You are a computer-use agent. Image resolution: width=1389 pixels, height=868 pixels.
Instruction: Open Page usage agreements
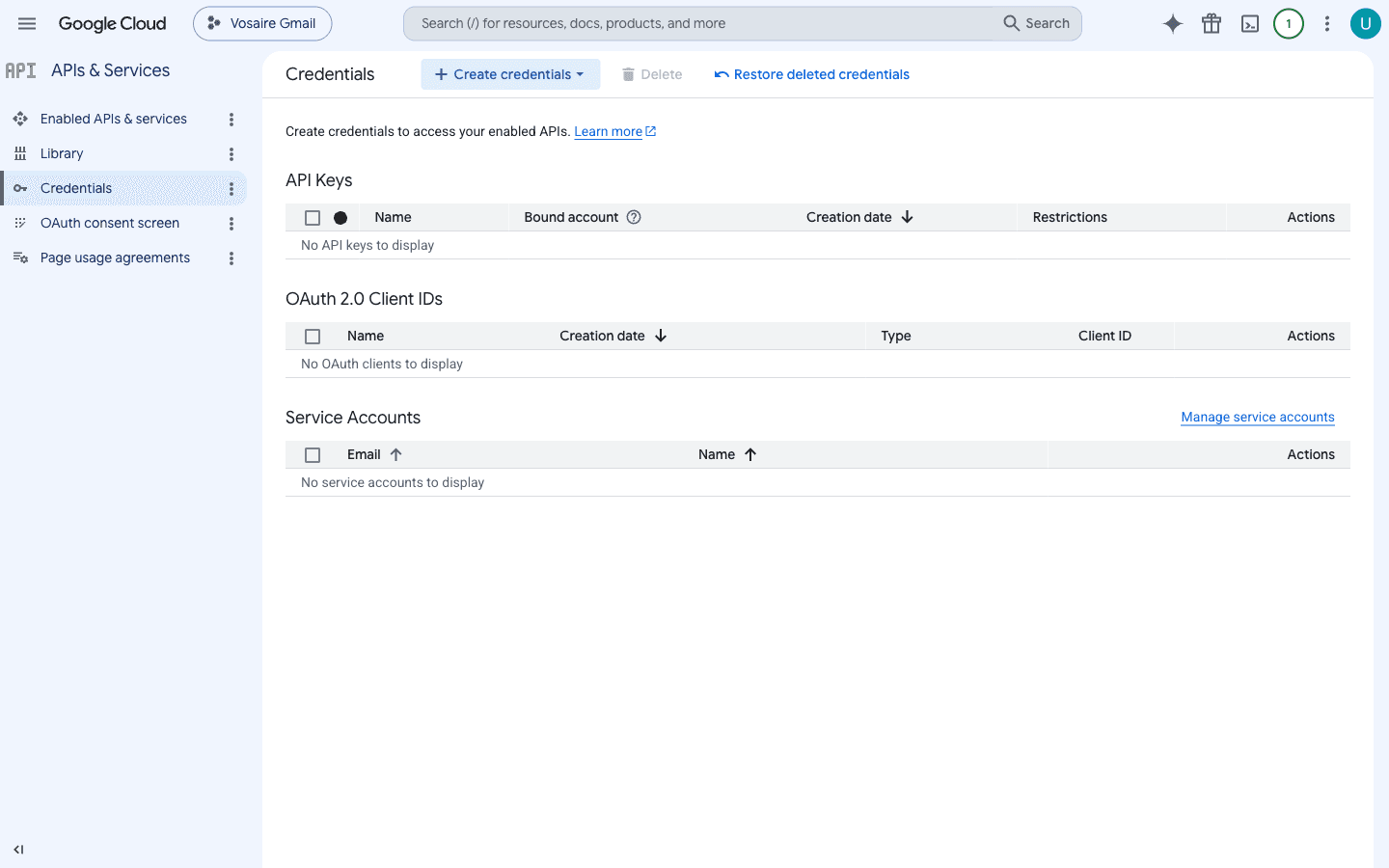point(115,258)
